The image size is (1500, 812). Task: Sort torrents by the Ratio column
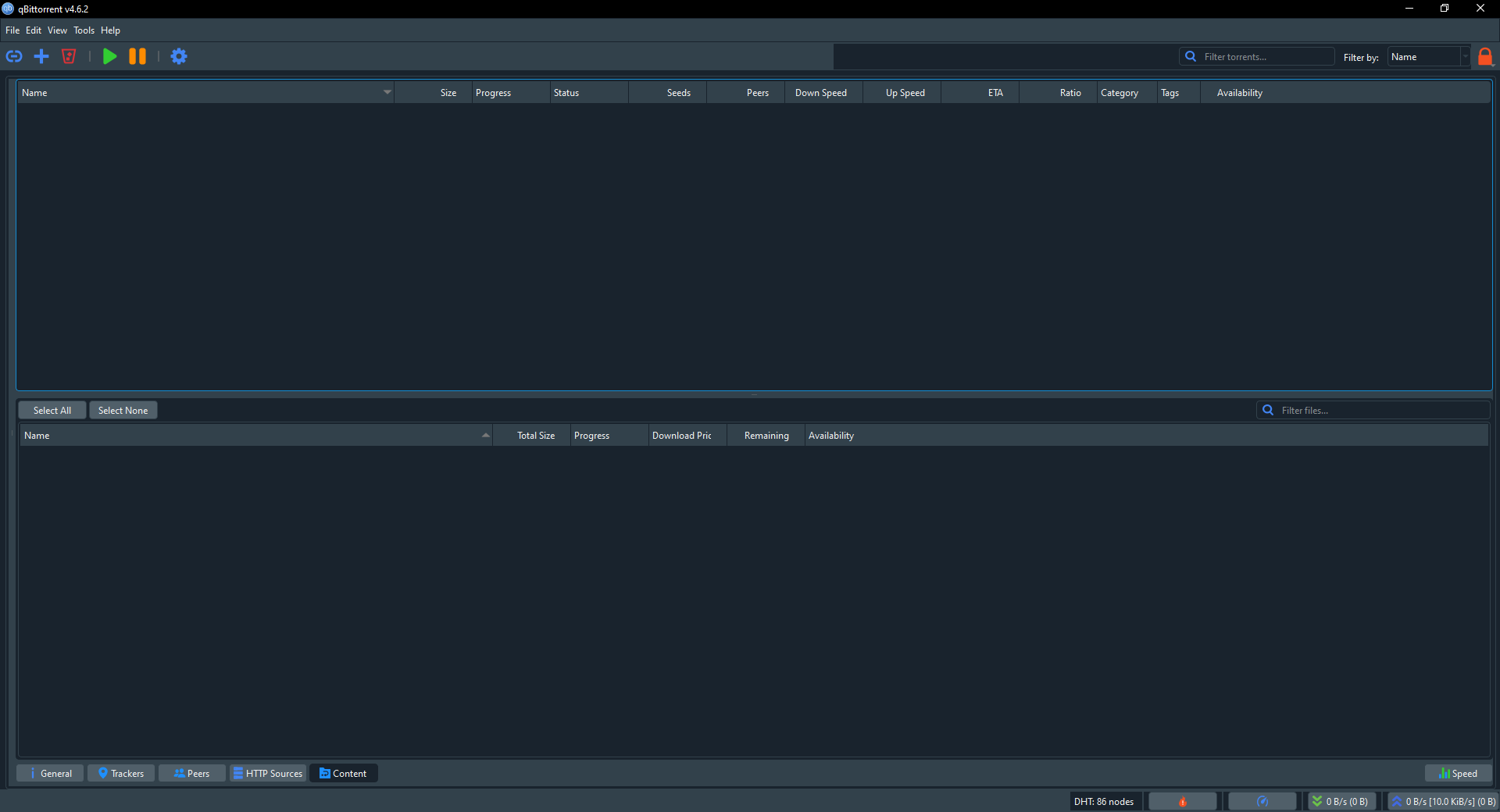pos(1058,92)
